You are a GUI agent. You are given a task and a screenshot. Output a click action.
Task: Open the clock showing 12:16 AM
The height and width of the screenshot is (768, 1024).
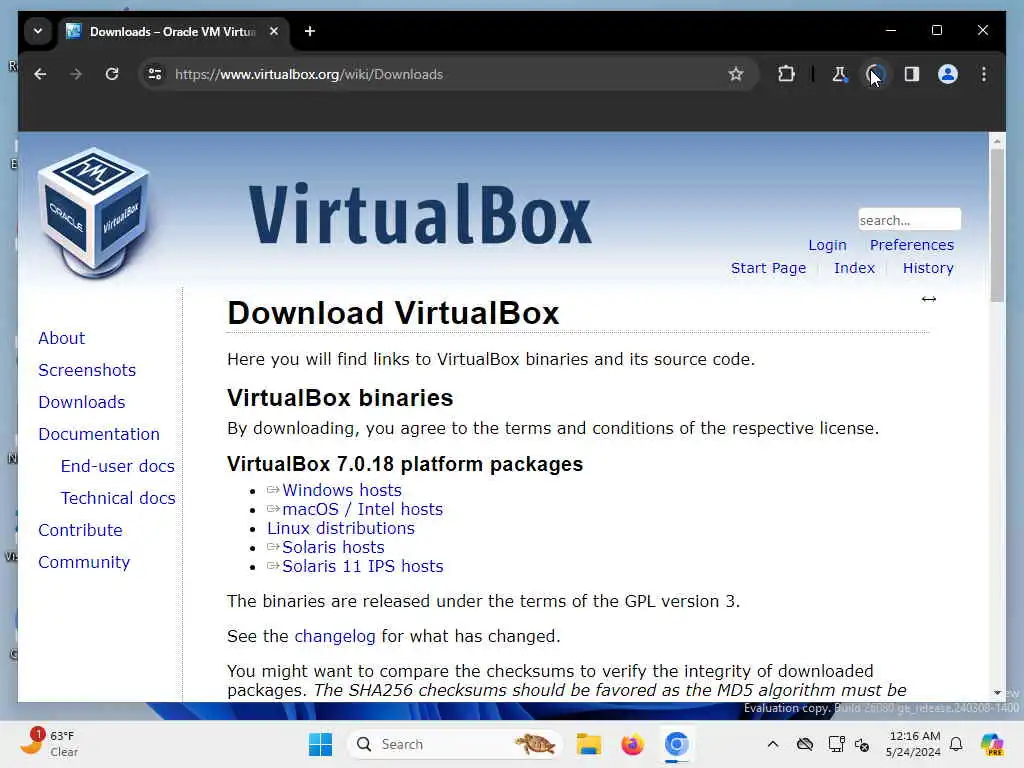click(914, 744)
